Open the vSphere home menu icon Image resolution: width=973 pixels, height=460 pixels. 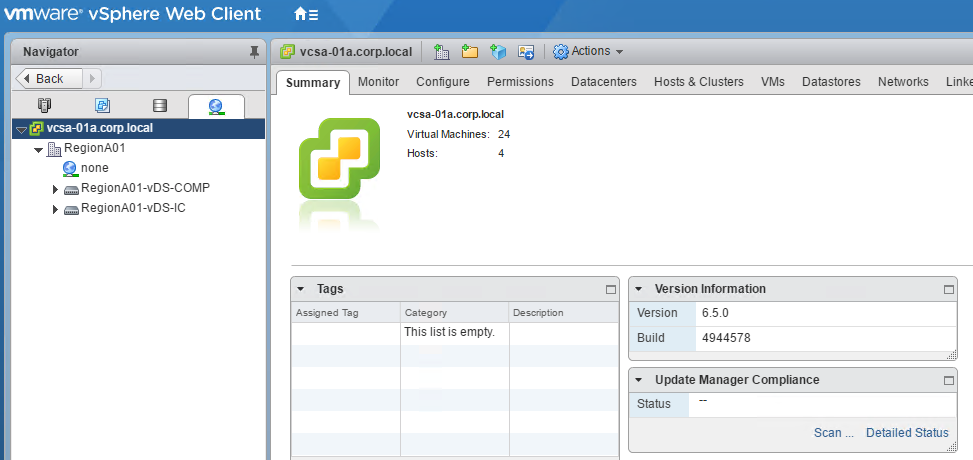click(306, 14)
